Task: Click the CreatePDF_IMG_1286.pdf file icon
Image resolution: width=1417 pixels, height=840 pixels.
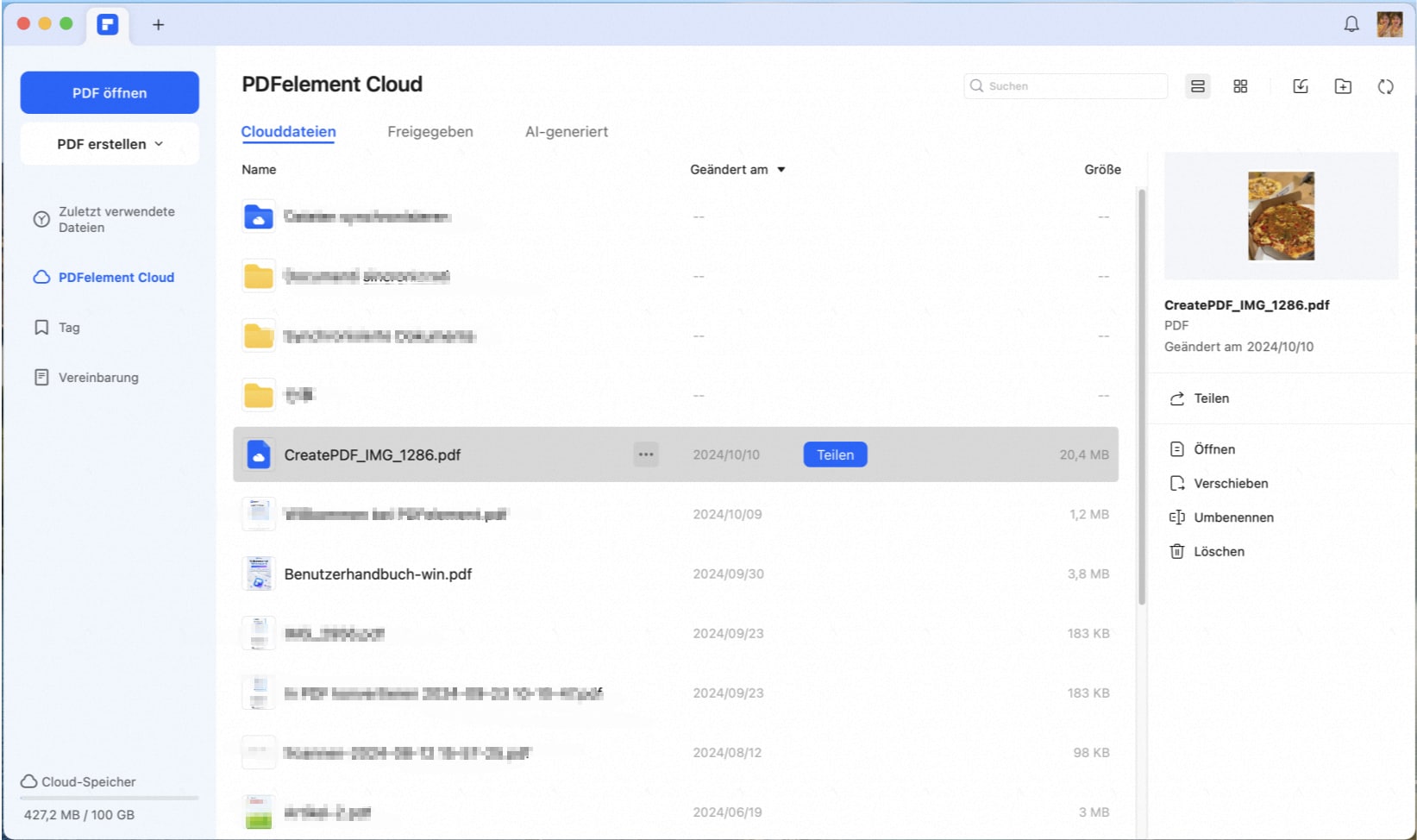Action: (x=259, y=454)
